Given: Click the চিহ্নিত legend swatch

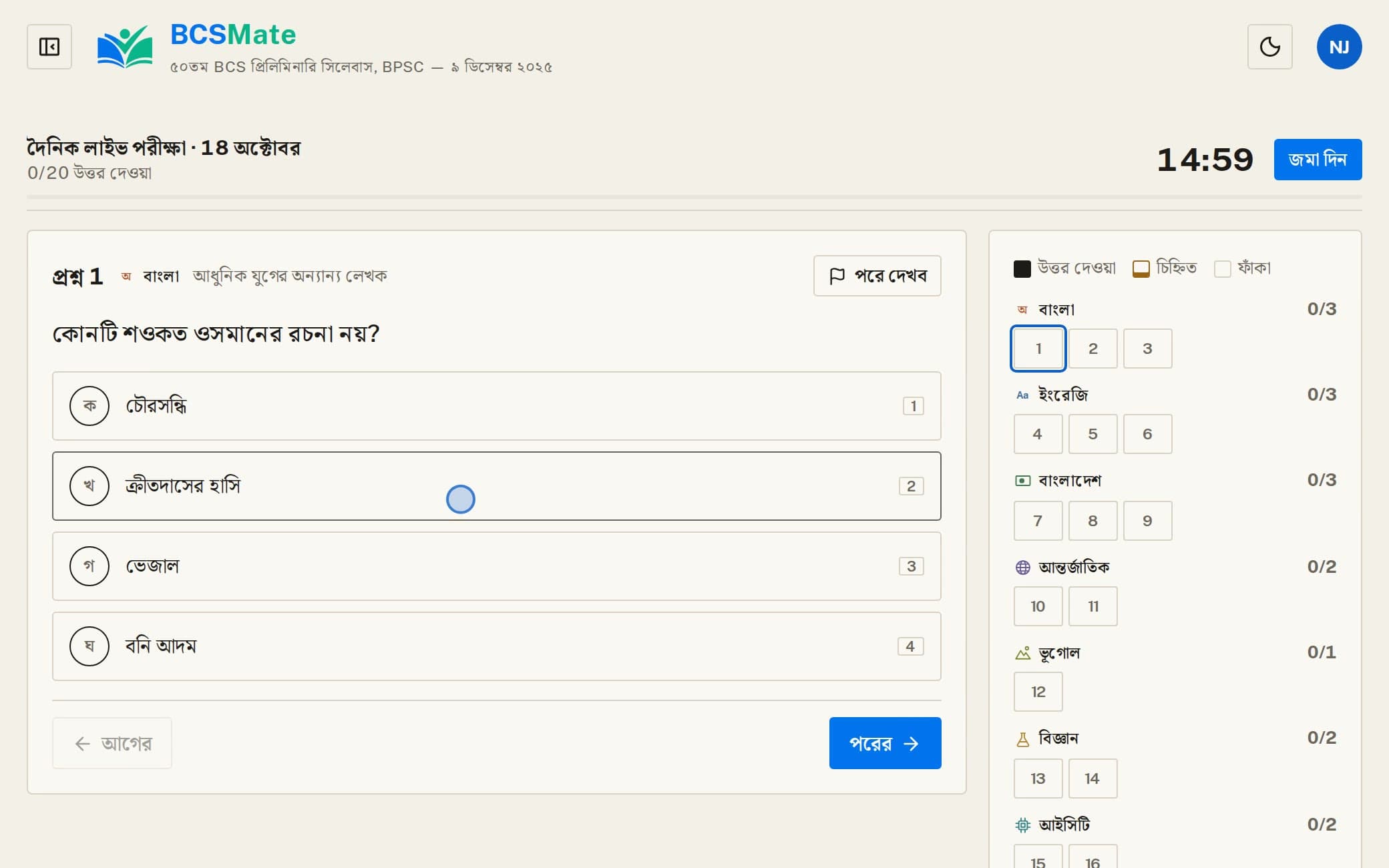Looking at the screenshot, I should click(1141, 269).
